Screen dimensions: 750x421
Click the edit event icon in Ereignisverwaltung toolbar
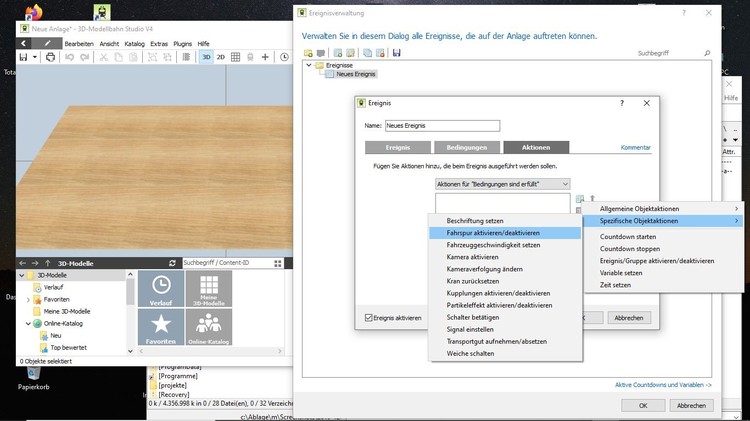coord(351,53)
